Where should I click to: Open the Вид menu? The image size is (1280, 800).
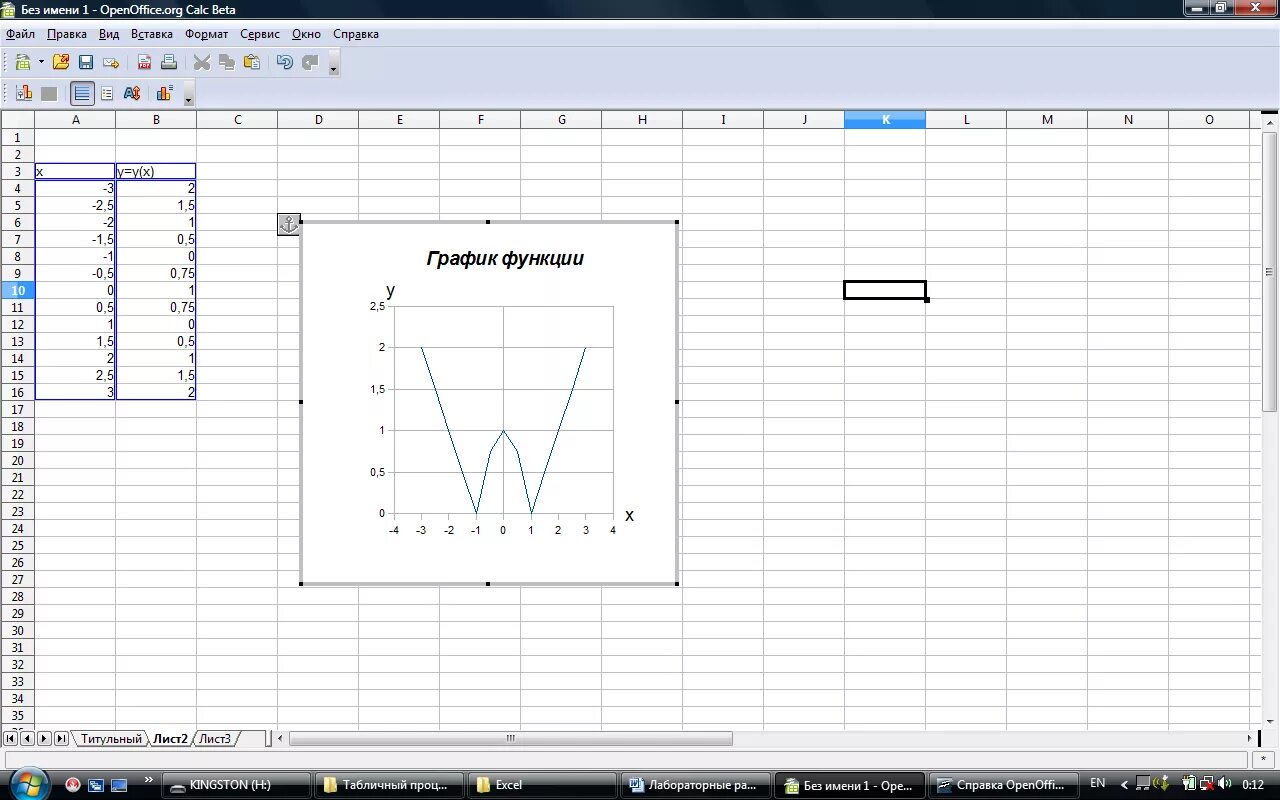pos(109,34)
